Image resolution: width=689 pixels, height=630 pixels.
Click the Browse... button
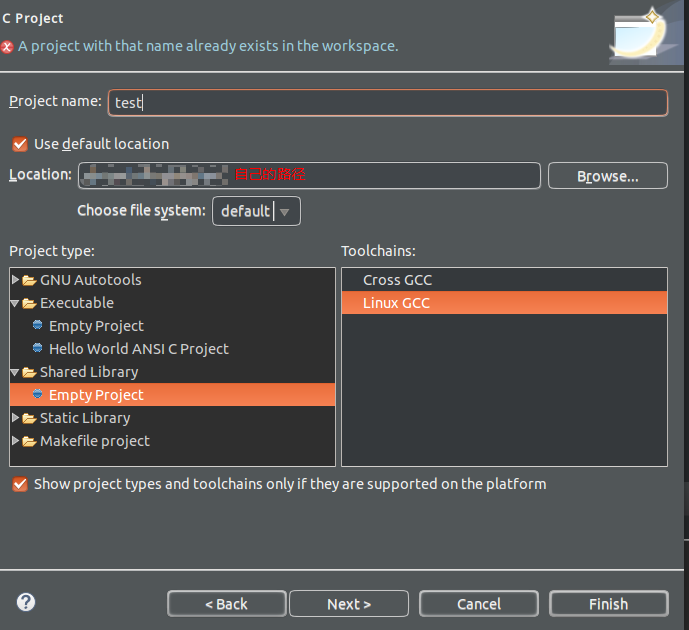[608, 176]
